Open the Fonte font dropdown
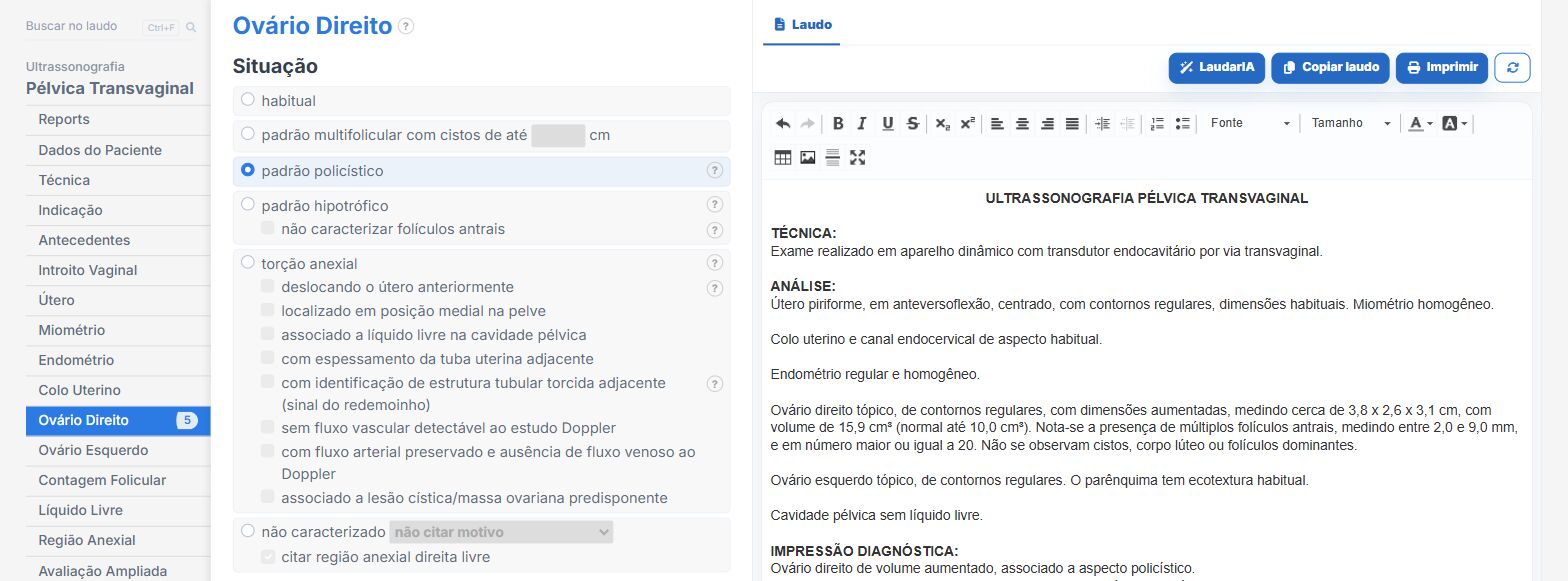 click(x=1250, y=123)
